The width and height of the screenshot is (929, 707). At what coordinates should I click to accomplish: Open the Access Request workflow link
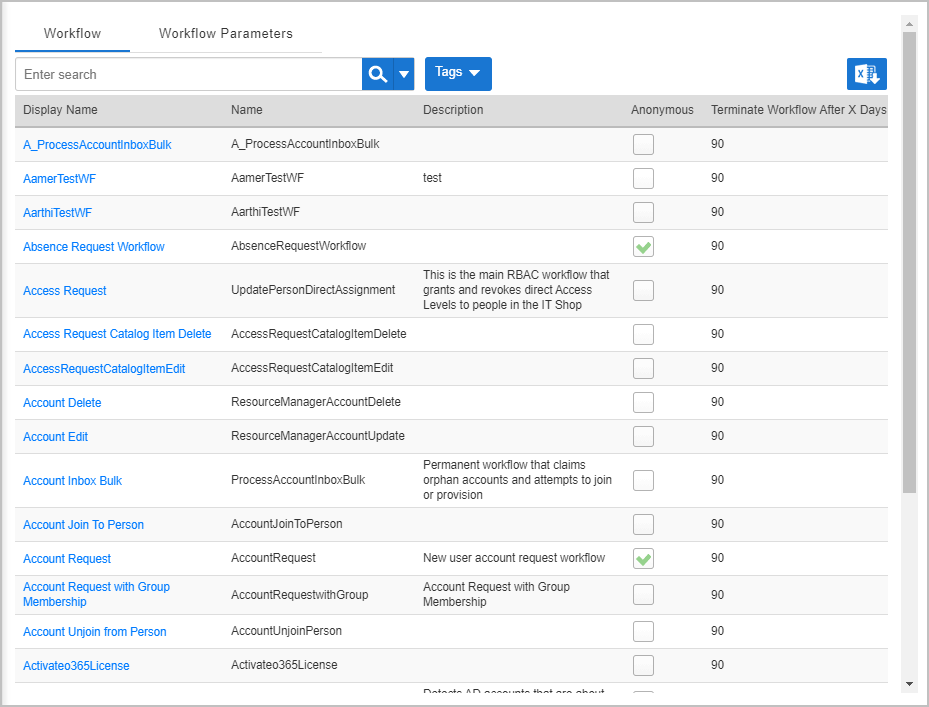pyautogui.click(x=64, y=290)
